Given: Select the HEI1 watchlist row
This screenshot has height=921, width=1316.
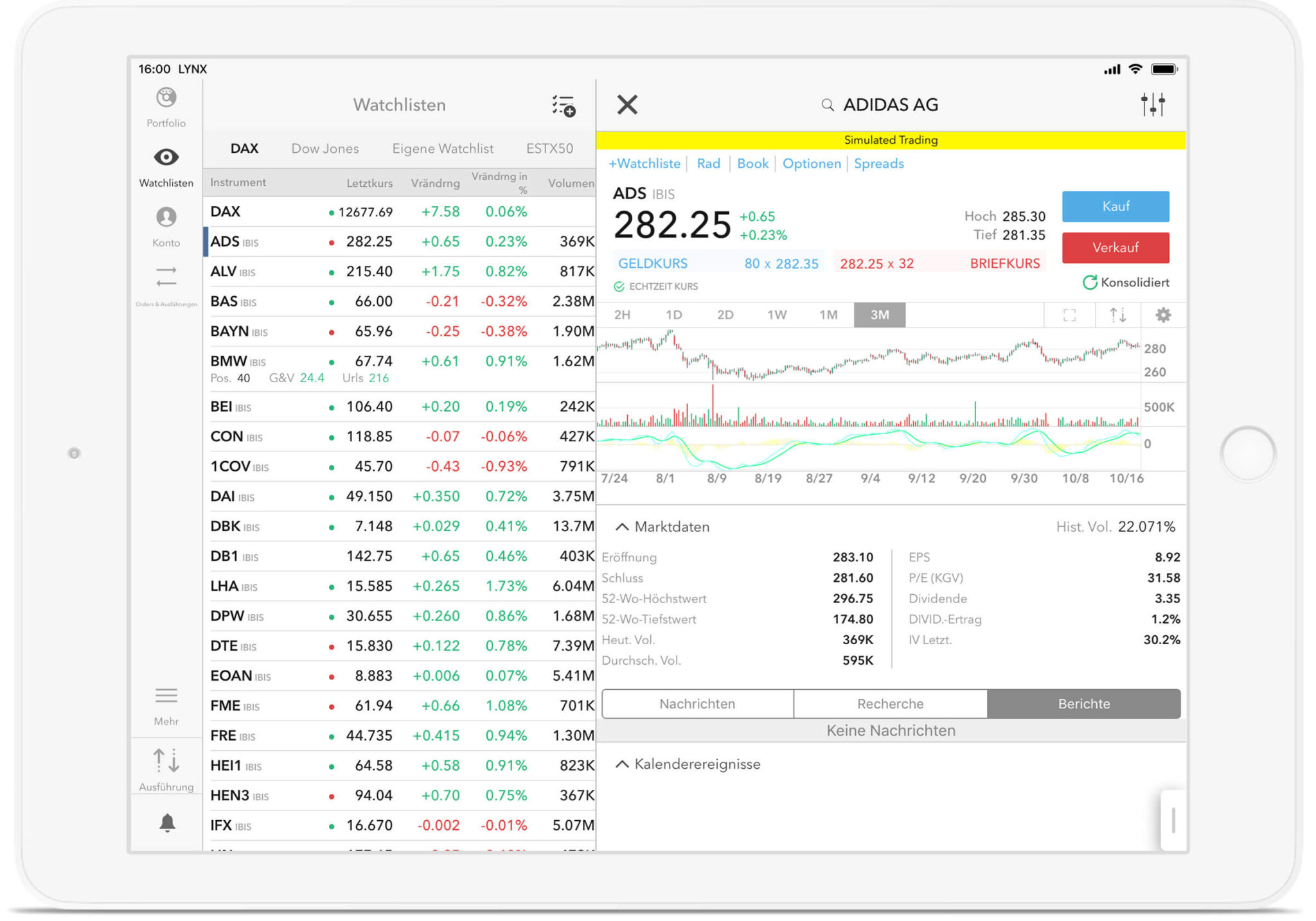Looking at the screenshot, I should tap(400, 766).
